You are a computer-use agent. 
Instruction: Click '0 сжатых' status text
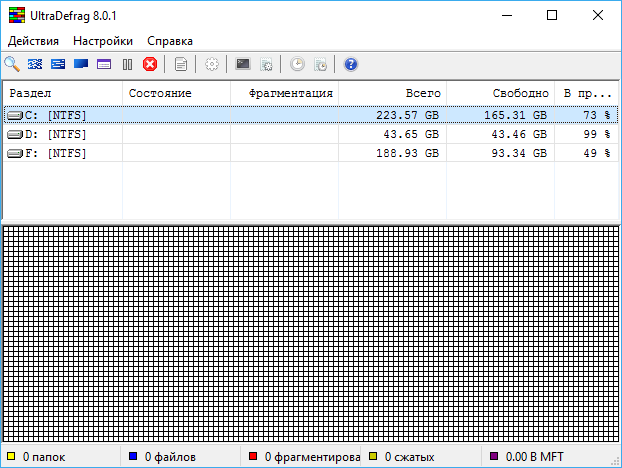pyautogui.click(x=409, y=457)
